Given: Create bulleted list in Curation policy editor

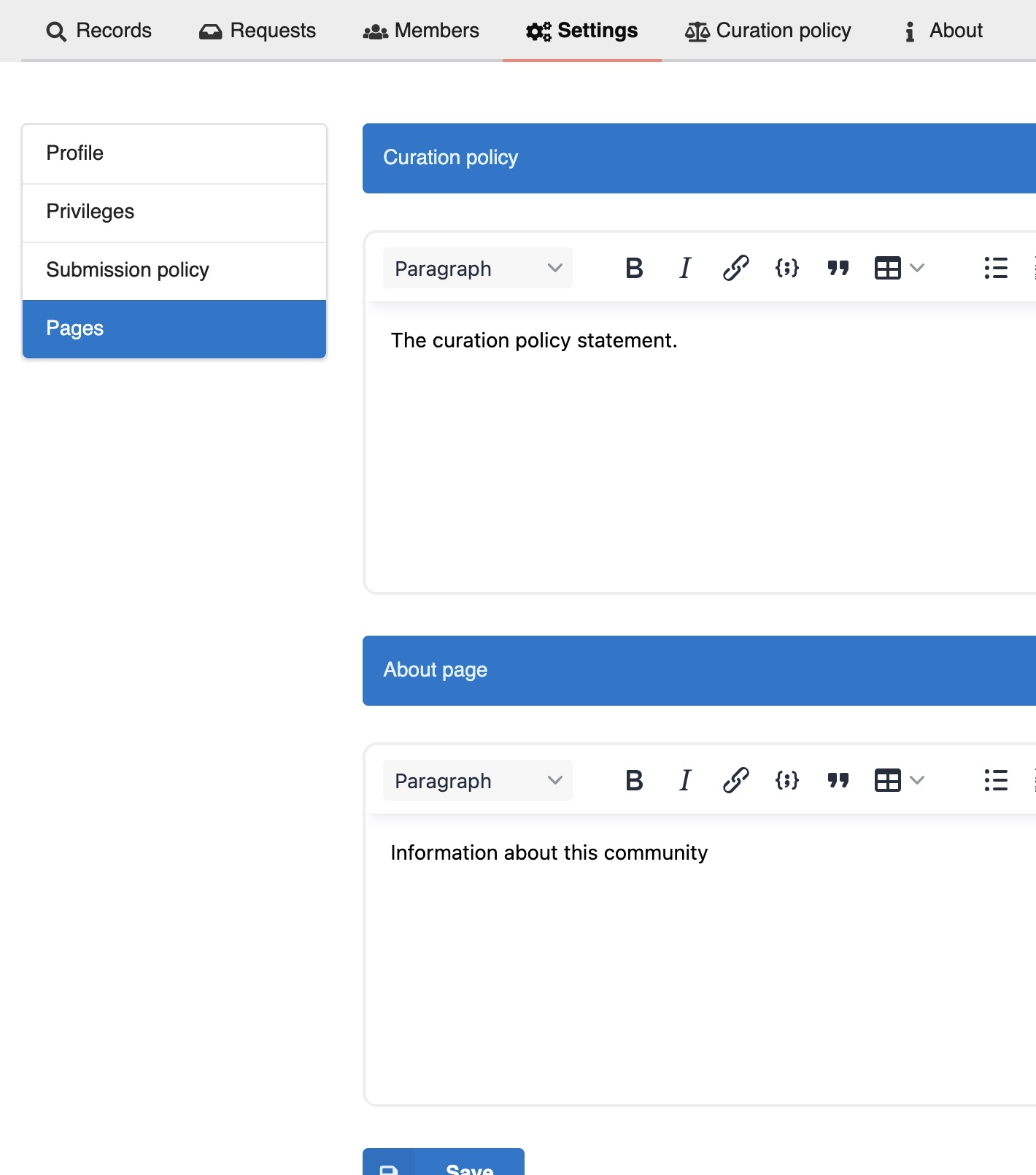Looking at the screenshot, I should pyautogui.click(x=996, y=268).
